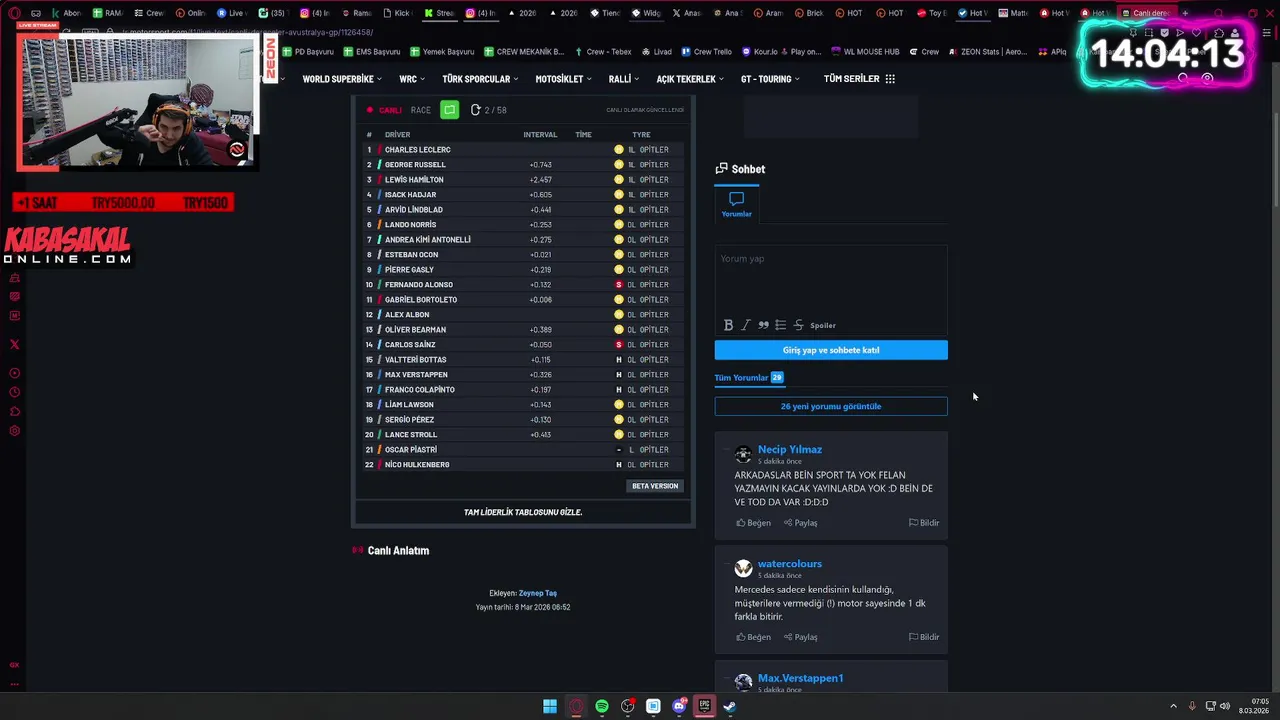This screenshot has width=1280, height=720.
Task: Open the TÜM SERİLER menu
Action: [859, 79]
